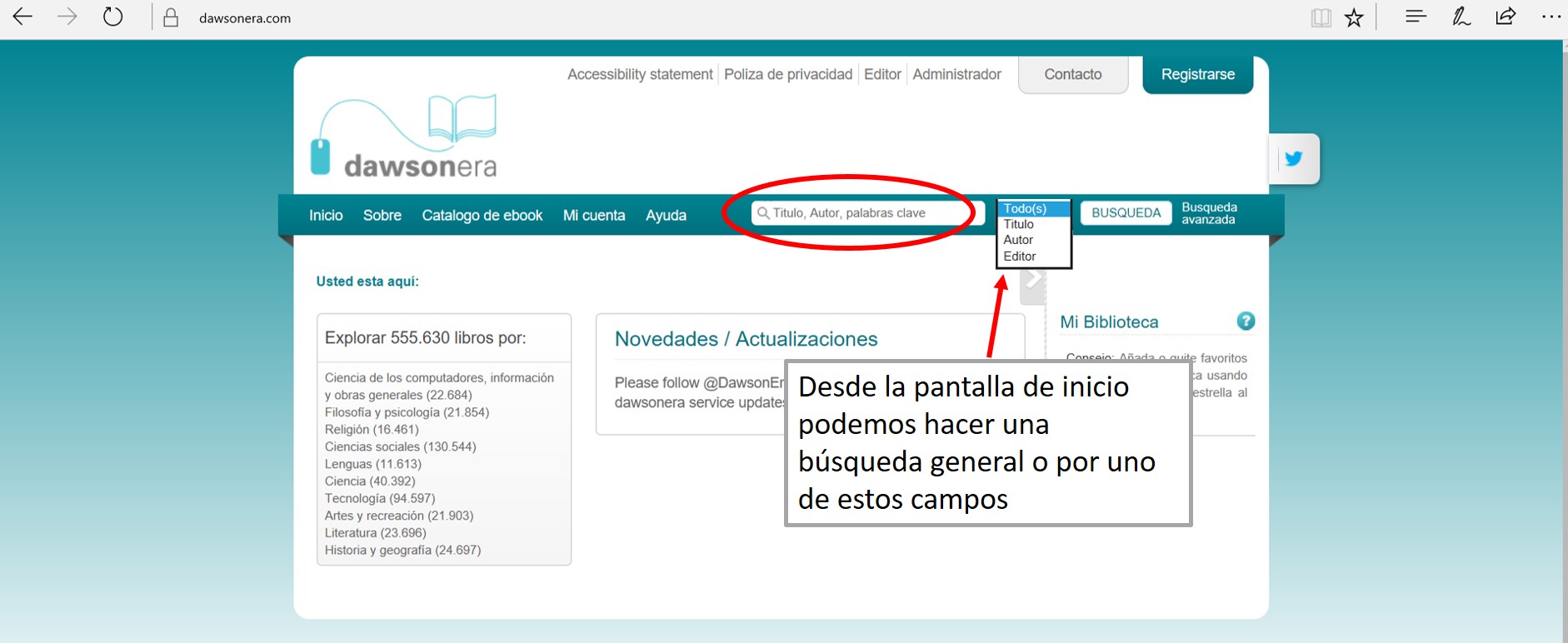Reload the page with refresh icon
This screenshot has width=1568, height=643.
click(112, 17)
